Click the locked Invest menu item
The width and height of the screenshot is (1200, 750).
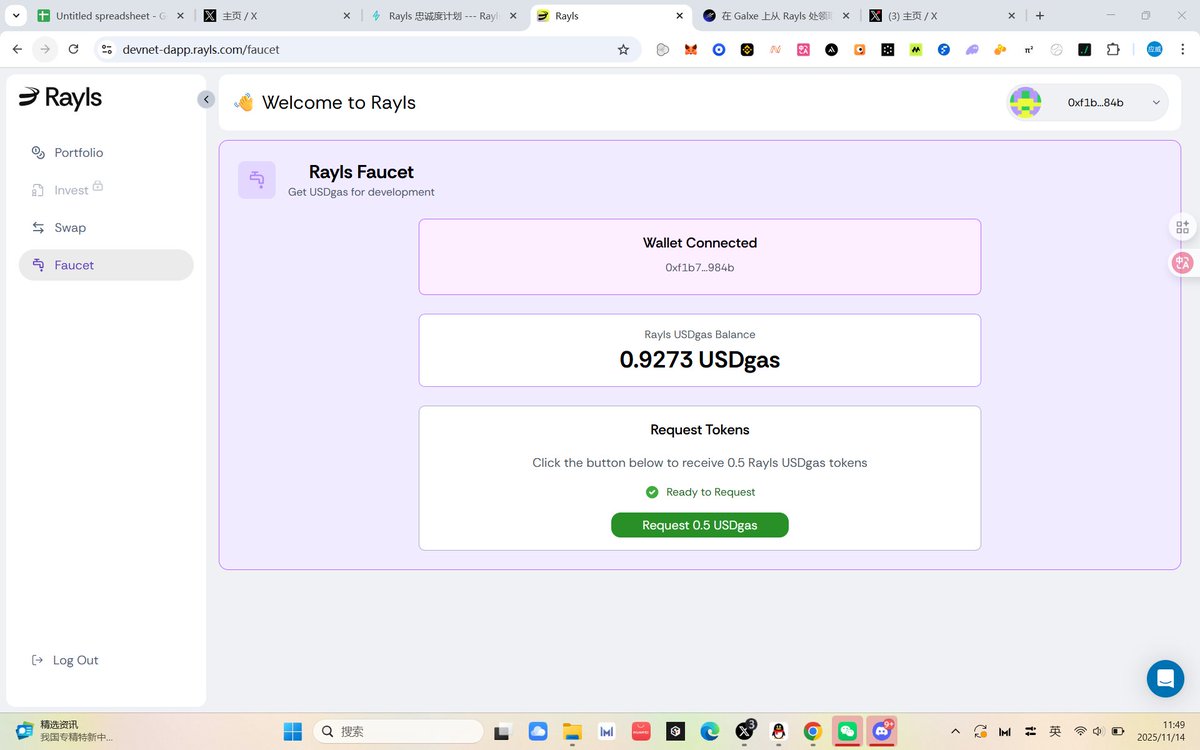pos(67,190)
